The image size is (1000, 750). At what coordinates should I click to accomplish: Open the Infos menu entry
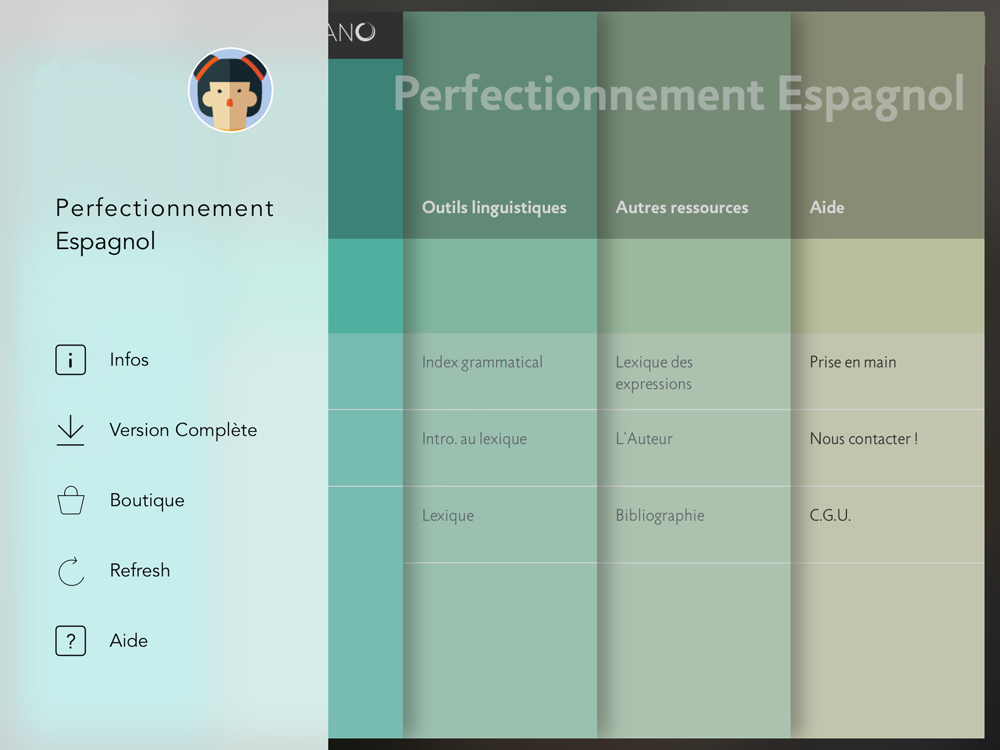pyautogui.click(x=129, y=360)
